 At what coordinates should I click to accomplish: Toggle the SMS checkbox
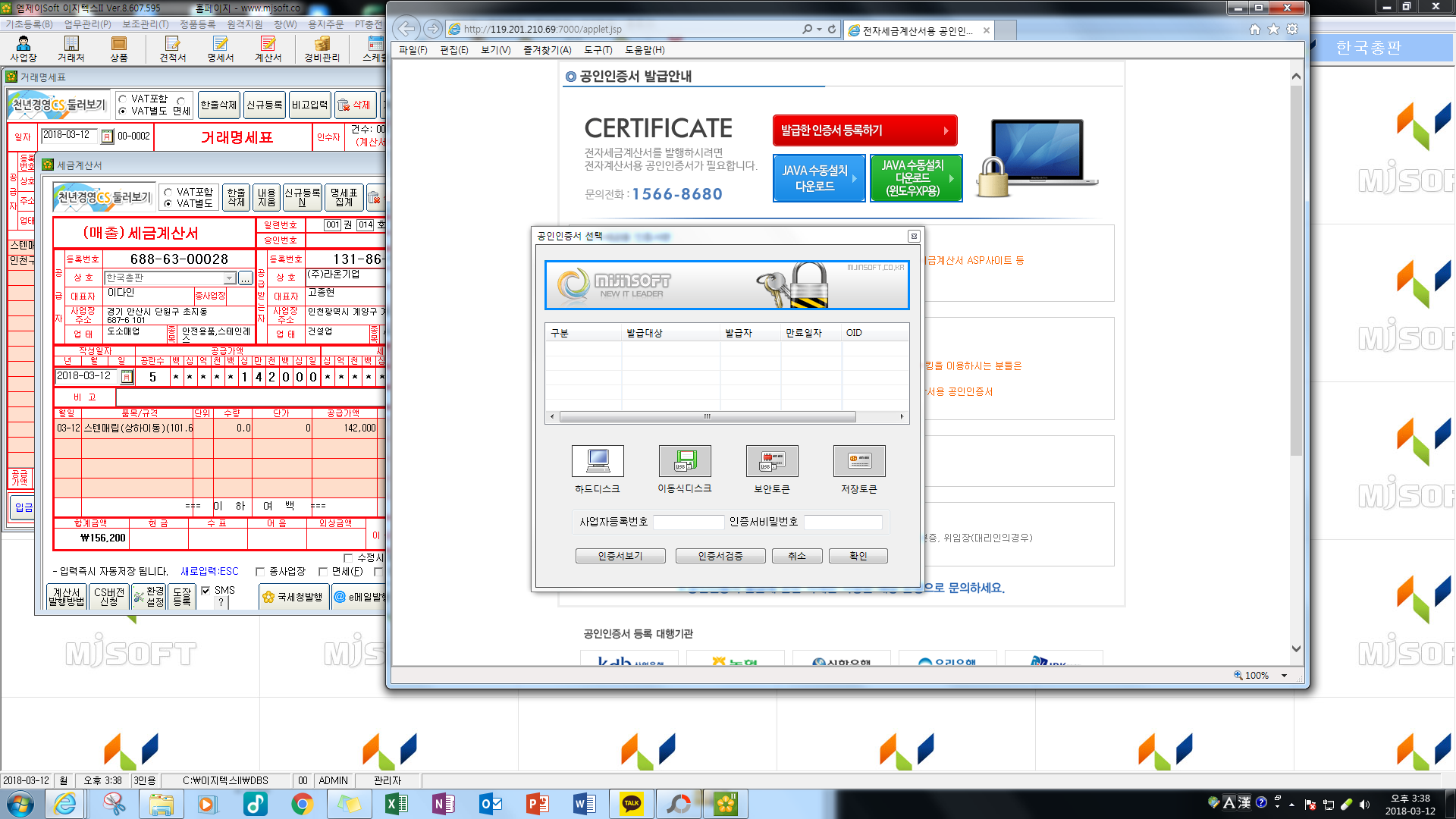tap(206, 590)
